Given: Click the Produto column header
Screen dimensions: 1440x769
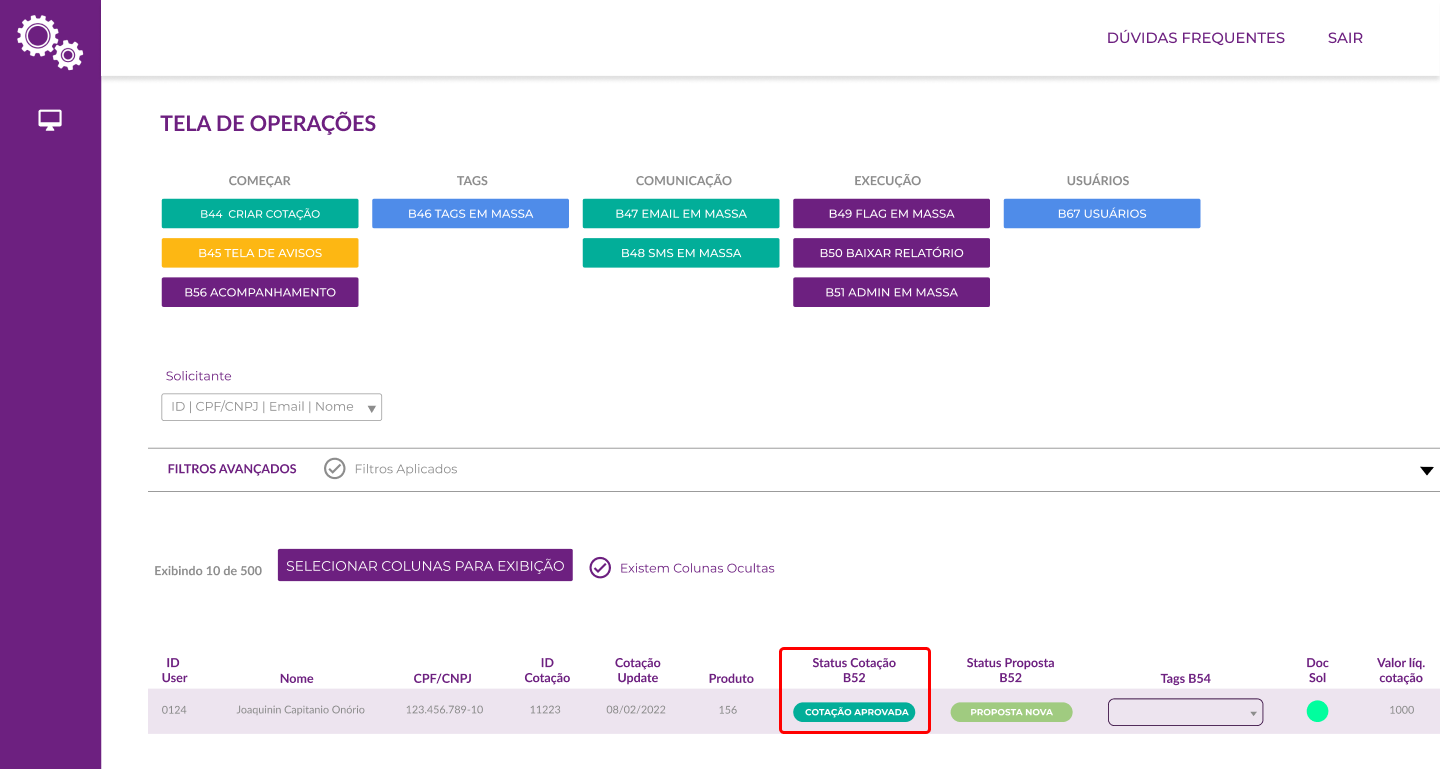Looking at the screenshot, I should [x=731, y=678].
